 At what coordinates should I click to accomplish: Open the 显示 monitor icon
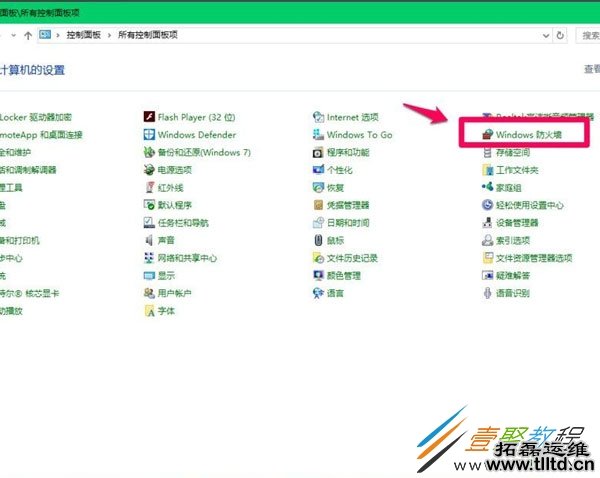(x=149, y=276)
